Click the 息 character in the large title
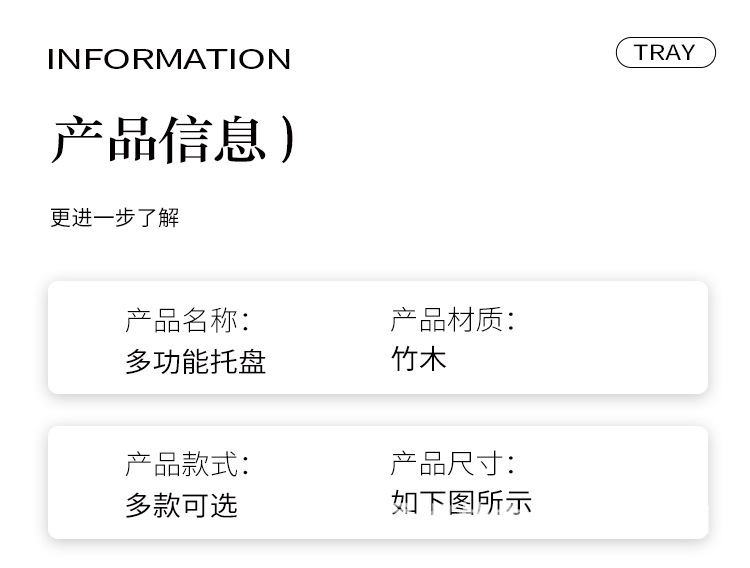The width and height of the screenshot is (750, 568). click(x=239, y=139)
